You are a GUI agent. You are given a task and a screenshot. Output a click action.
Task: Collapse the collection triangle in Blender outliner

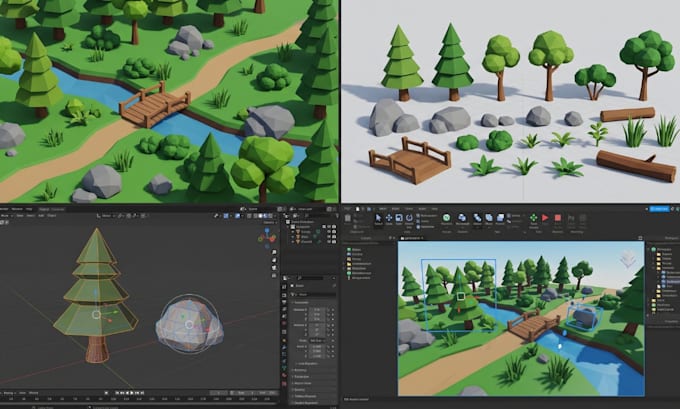point(288,226)
